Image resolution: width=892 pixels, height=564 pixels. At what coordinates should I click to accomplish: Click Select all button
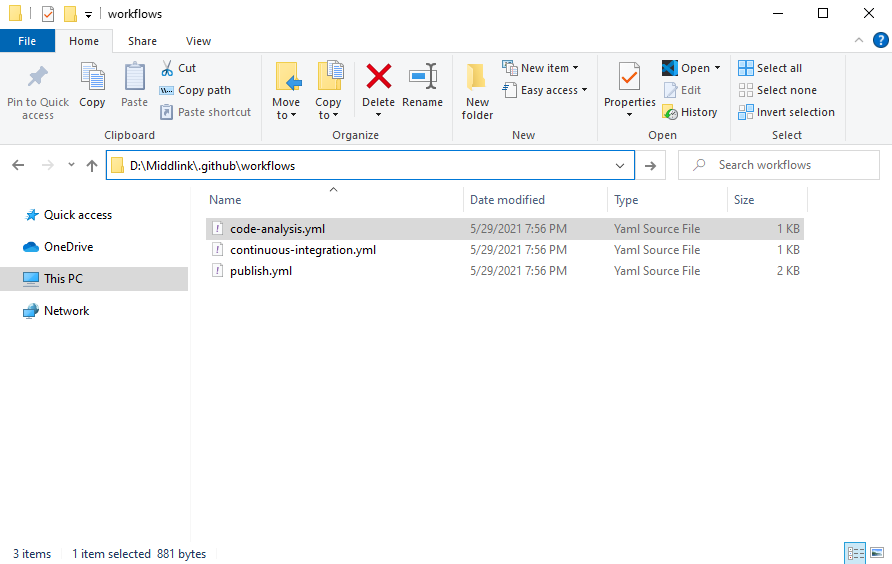click(x=770, y=68)
